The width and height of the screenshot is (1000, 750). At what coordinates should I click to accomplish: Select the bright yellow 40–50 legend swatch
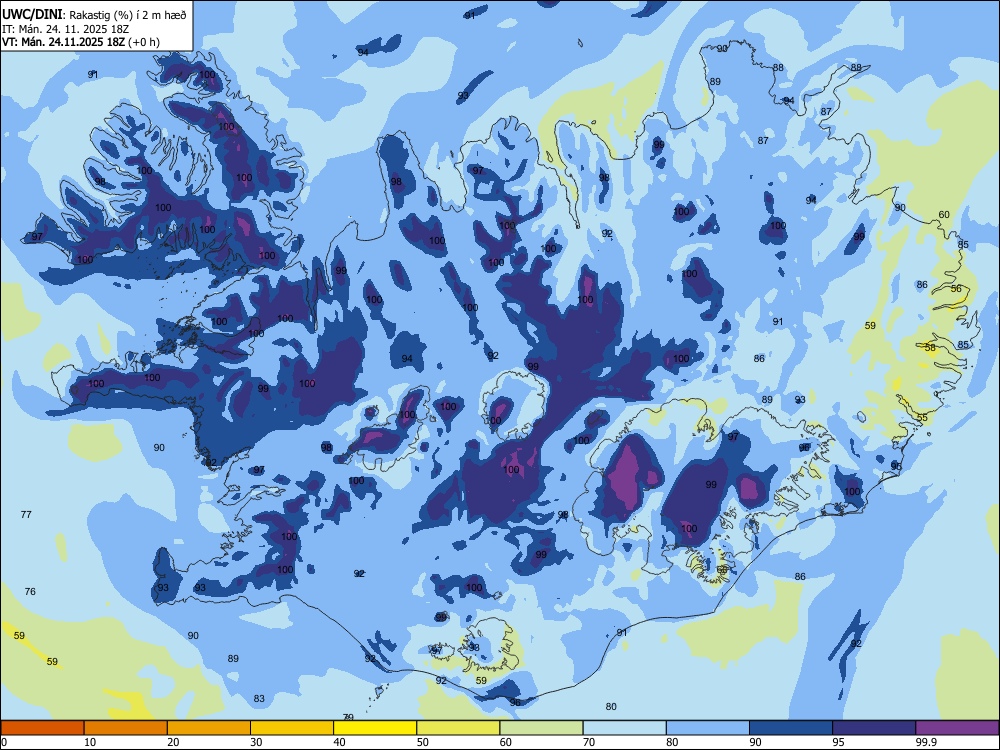point(375,728)
